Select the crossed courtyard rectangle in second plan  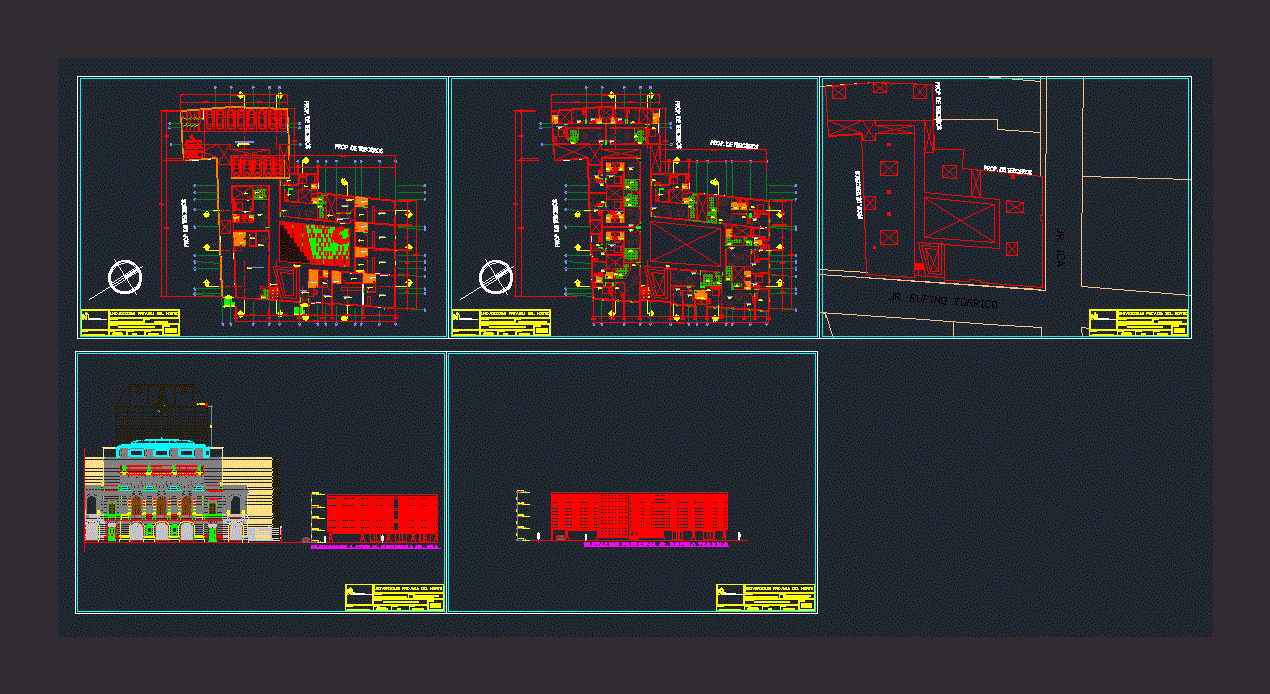[686, 243]
